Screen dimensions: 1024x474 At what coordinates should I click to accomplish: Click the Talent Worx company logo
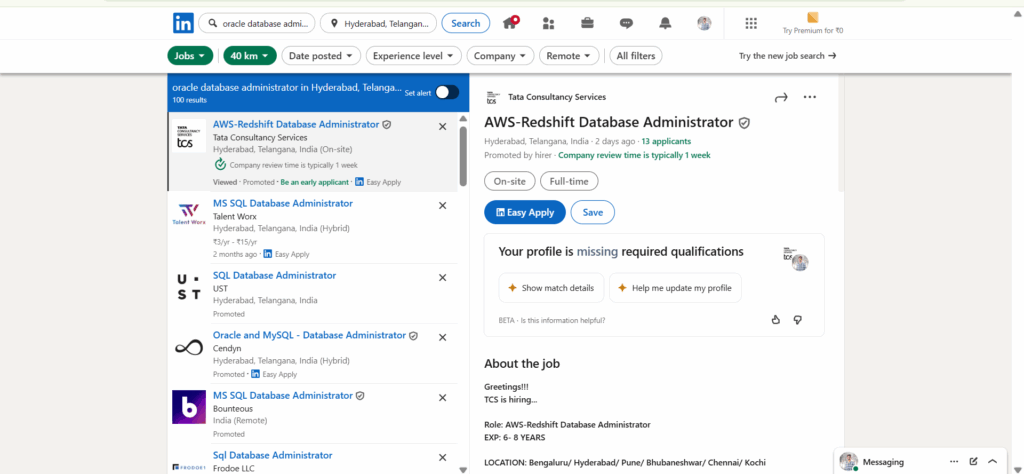click(189, 214)
